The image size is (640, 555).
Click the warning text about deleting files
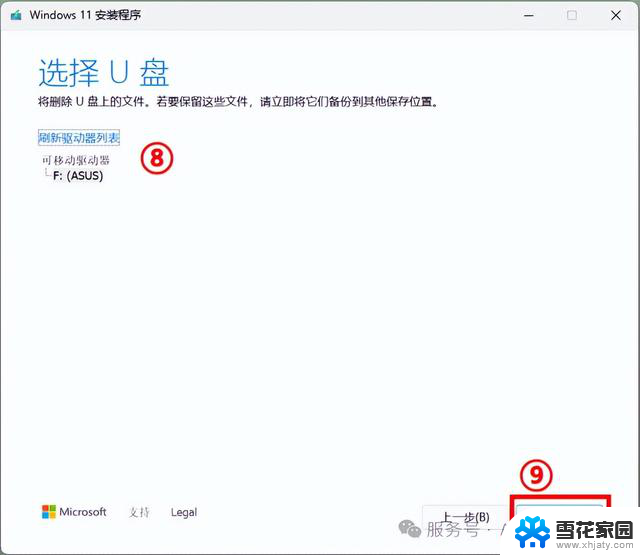[238, 101]
